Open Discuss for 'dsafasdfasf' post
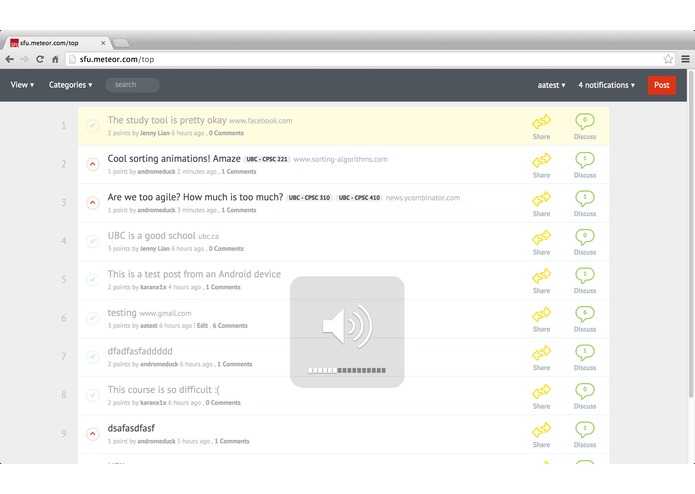The width and height of the screenshot is (695, 494). 585,429
